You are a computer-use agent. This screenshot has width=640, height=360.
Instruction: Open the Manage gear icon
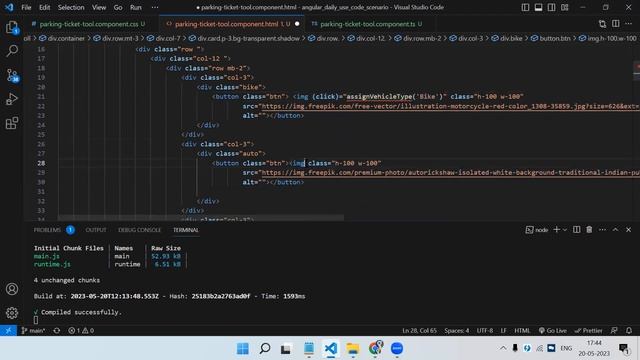(12, 313)
